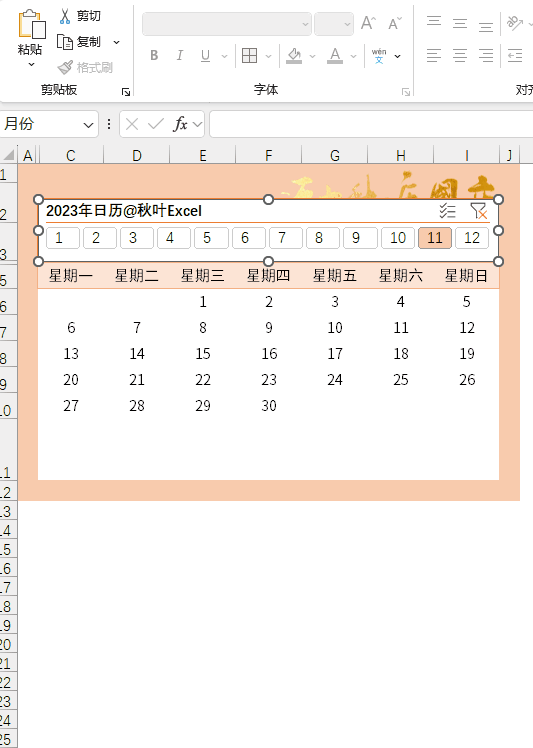Select month 10 in slicer
Image resolution: width=533 pixels, height=748 pixels.
(x=398, y=238)
